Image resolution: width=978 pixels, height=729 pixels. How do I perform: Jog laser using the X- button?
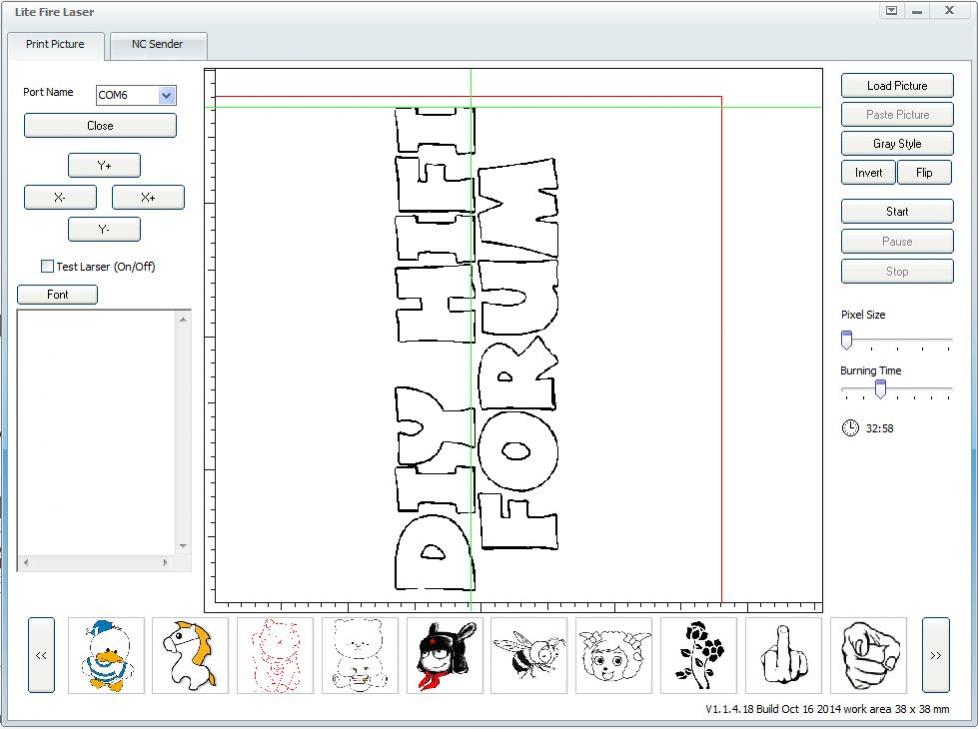pos(60,198)
